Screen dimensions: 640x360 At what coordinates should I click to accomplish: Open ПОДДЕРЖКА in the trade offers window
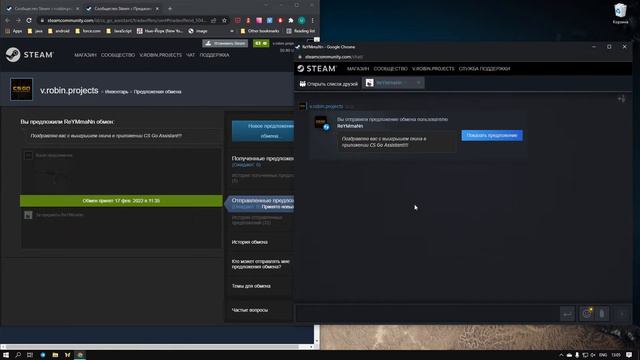pos(214,55)
